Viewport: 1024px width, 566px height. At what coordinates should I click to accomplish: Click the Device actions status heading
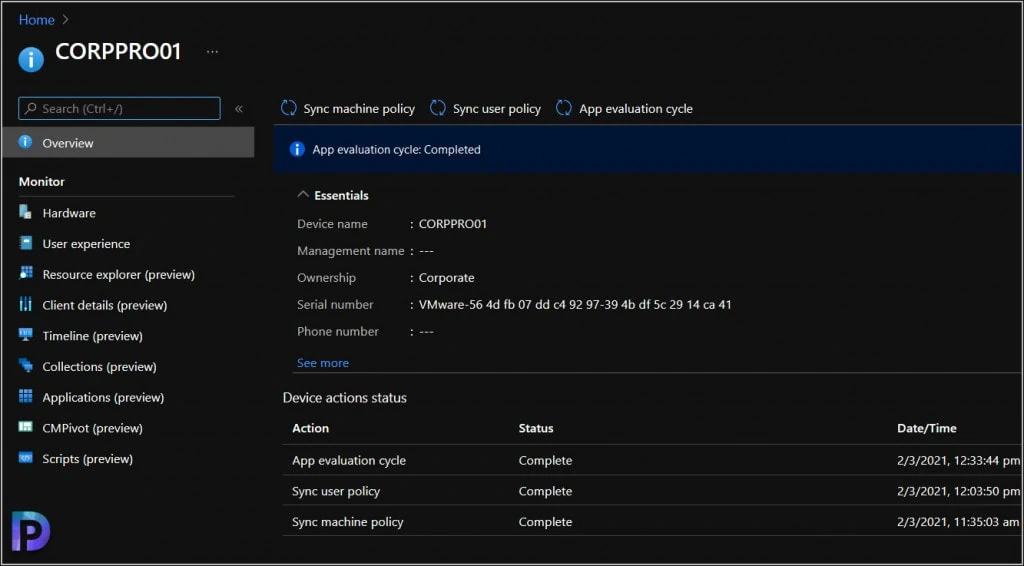coord(345,398)
